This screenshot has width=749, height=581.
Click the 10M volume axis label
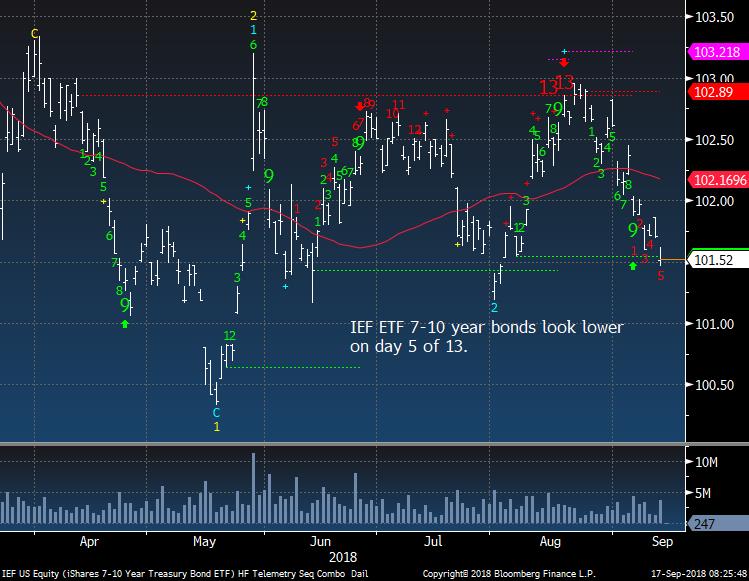(x=706, y=462)
